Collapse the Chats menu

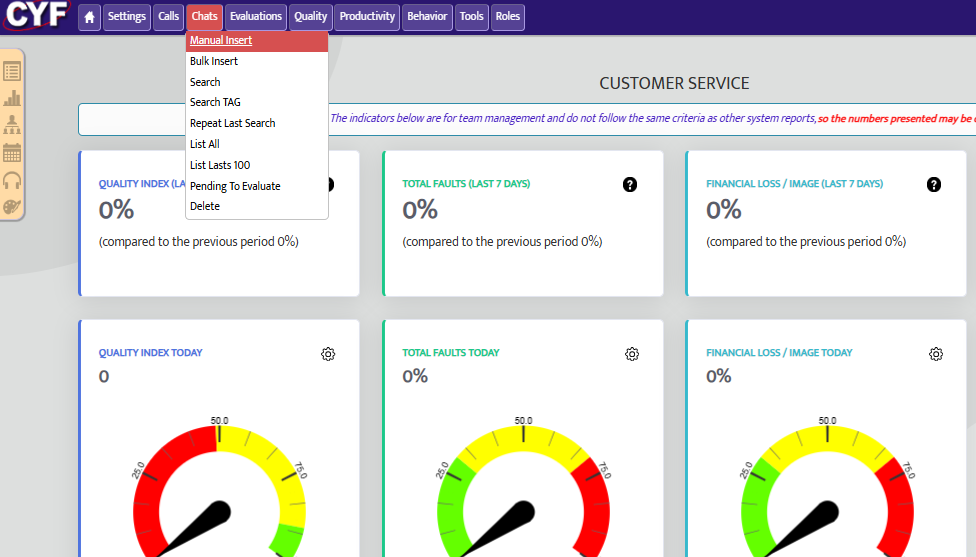(x=204, y=17)
